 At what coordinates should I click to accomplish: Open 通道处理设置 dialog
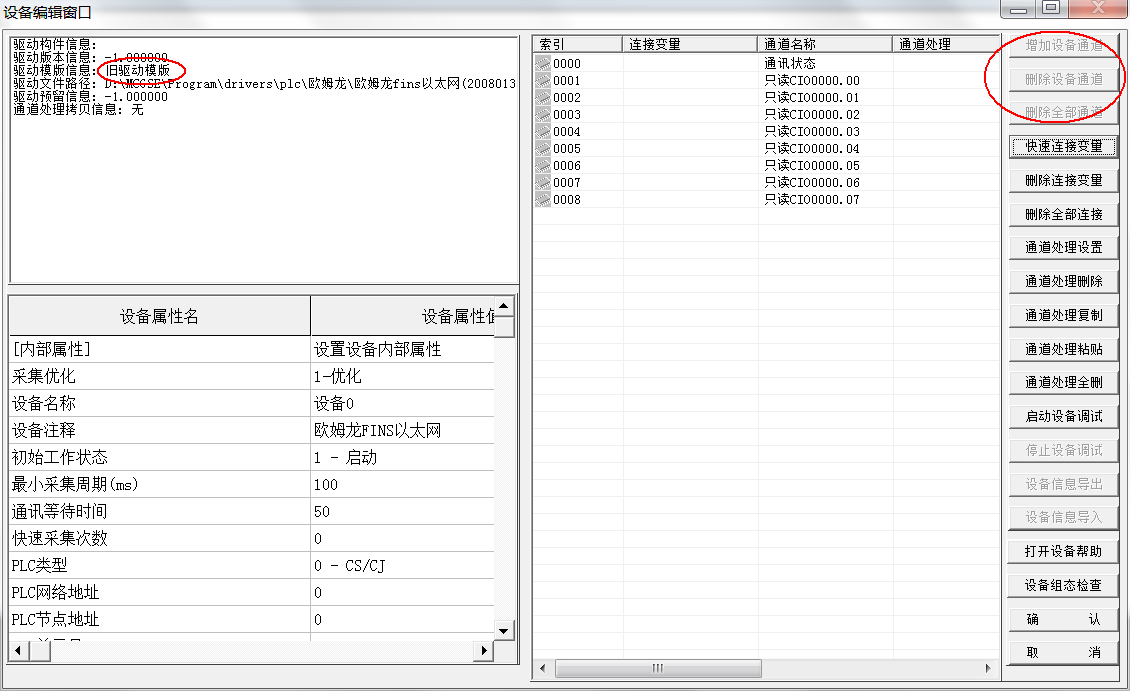(x=1063, y=247)
